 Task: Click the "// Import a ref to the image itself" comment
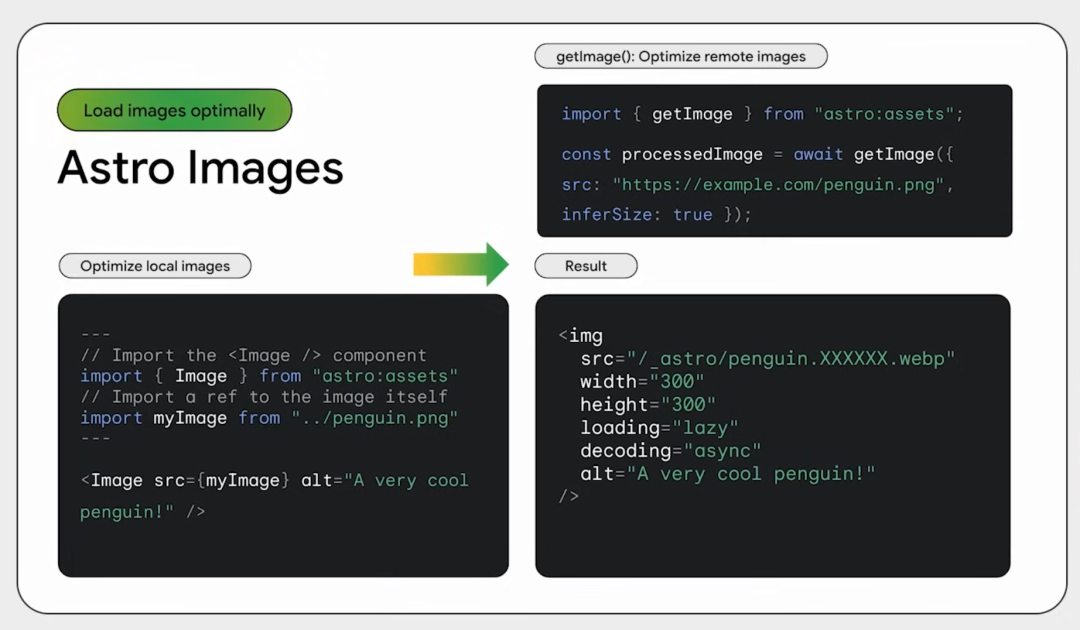point(264,397)
